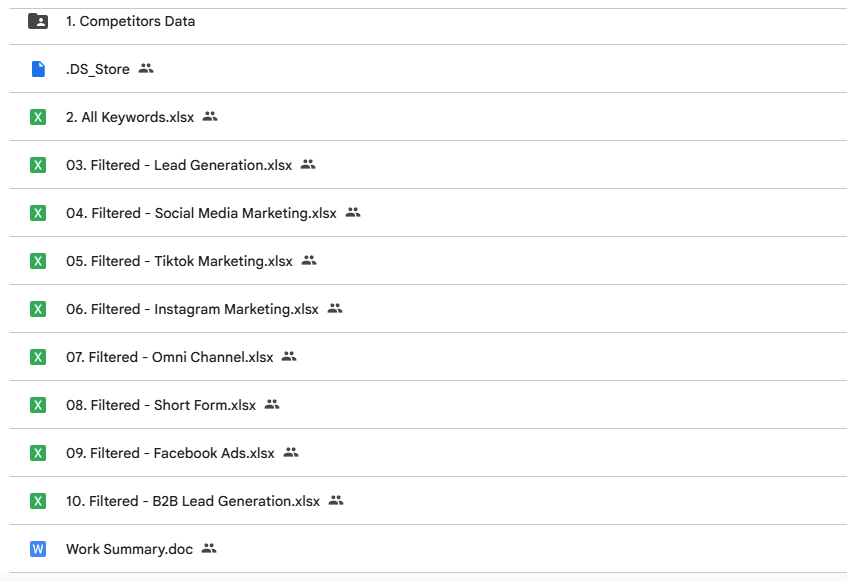Click shared icon beside Social Media Marketing.xlsx
This screenshot has width=847, height=582.
point(353,213)
